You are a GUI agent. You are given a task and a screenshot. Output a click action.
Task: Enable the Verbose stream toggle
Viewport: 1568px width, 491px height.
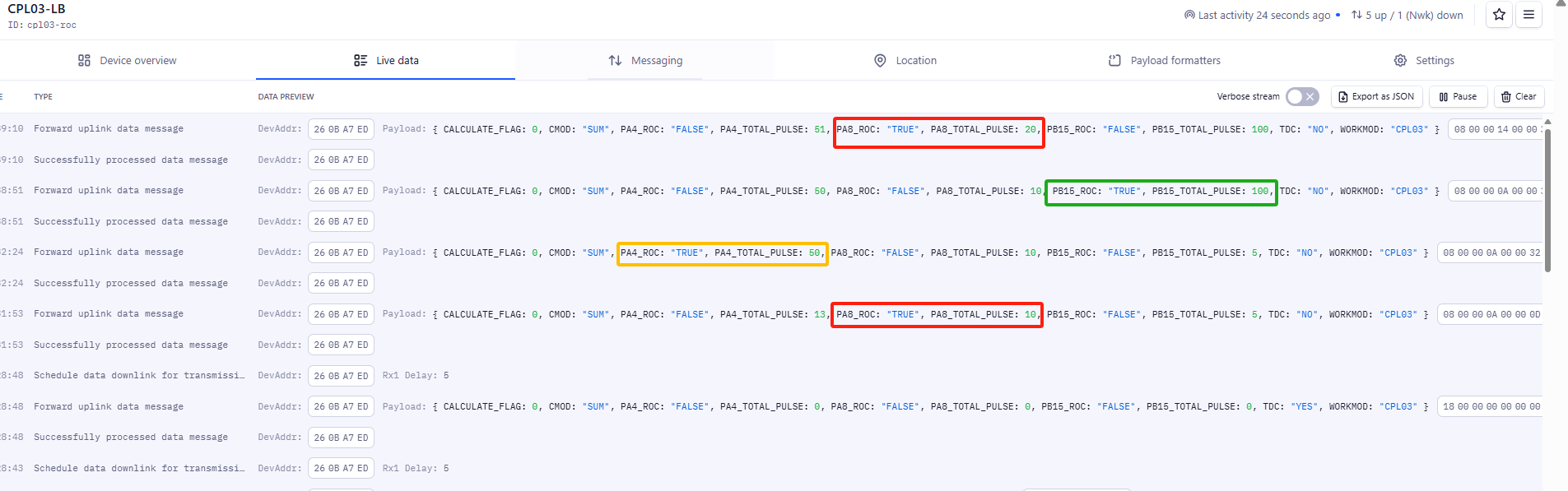tap(1302, 97)
